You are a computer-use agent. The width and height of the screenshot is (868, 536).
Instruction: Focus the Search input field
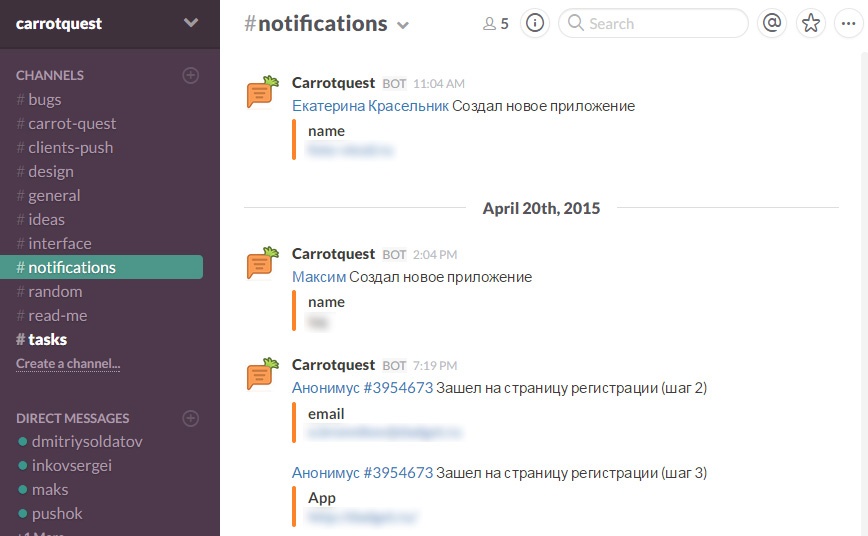pyautogui.click(x=660, y=23)
